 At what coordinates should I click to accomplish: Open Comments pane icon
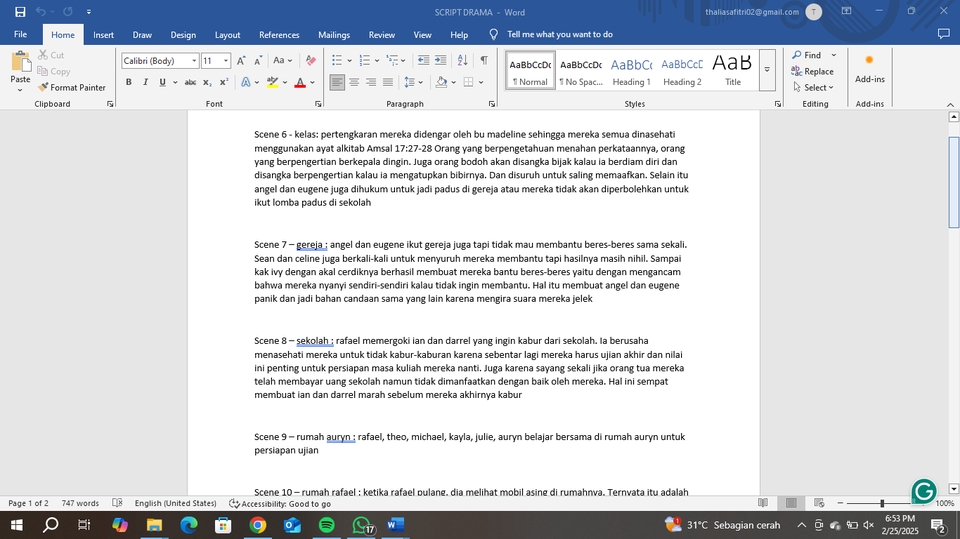coord(943,34)
